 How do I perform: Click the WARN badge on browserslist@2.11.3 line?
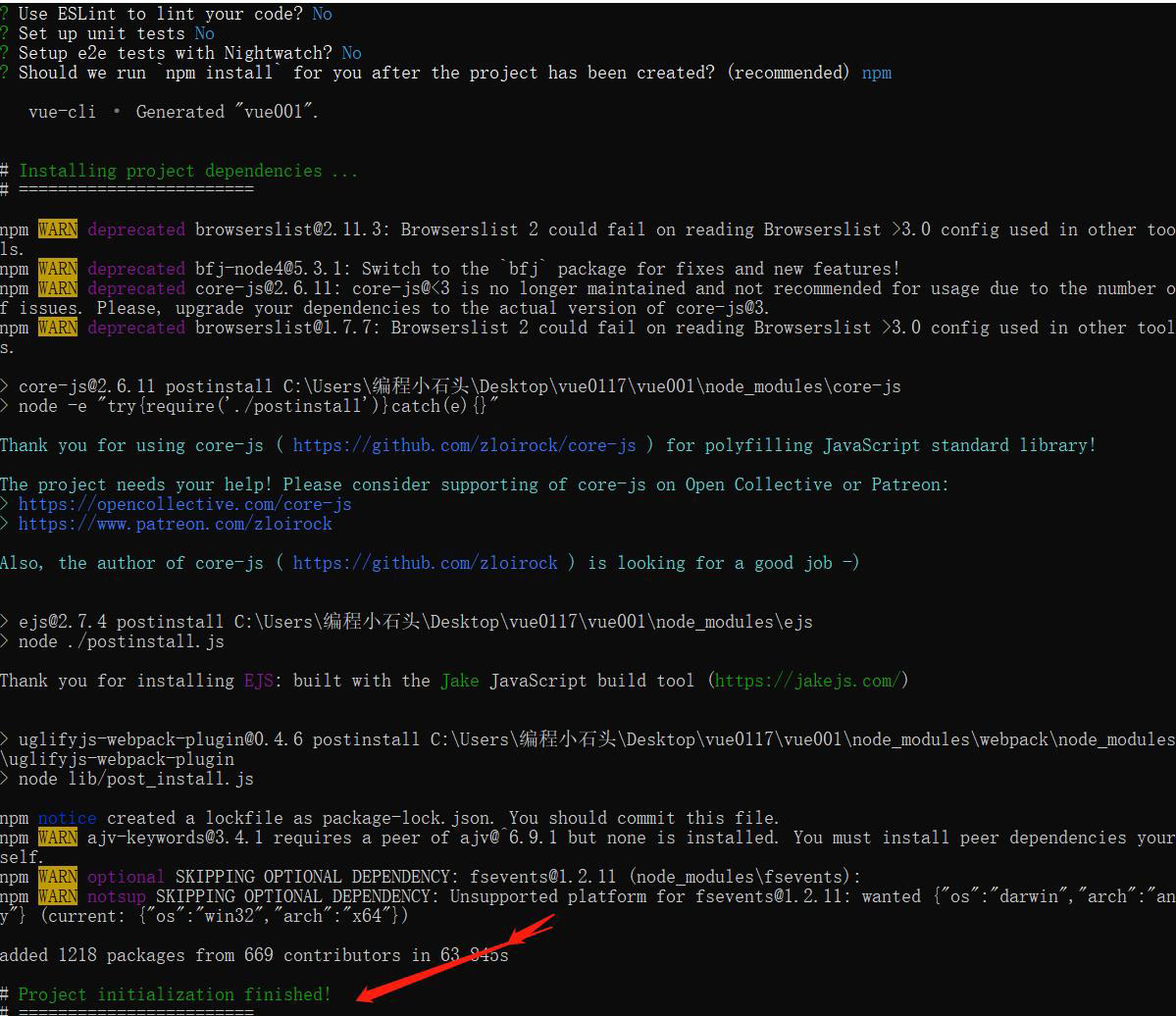tap(58, 229)
